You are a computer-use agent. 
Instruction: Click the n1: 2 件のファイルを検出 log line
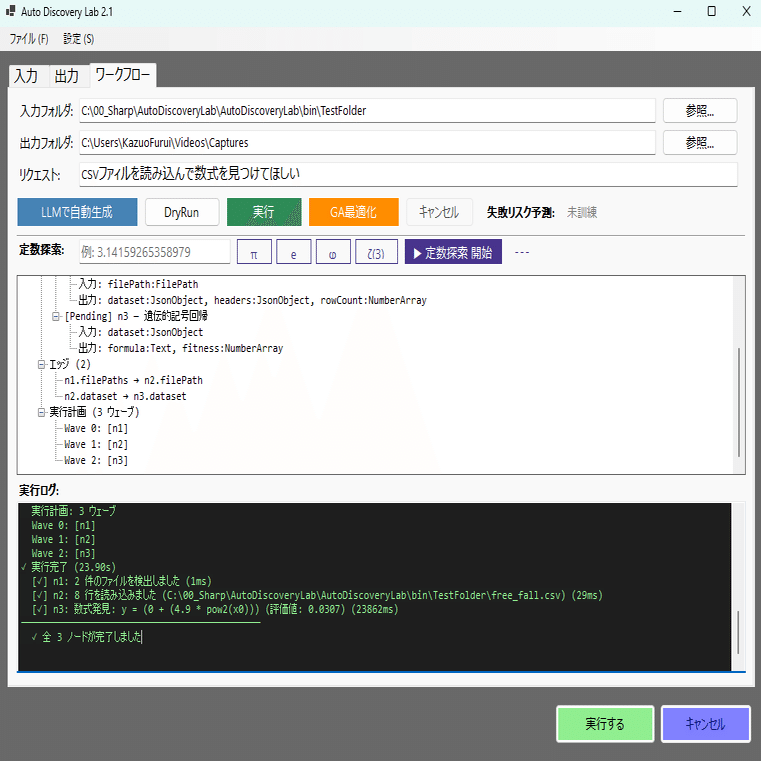[121, 581]
